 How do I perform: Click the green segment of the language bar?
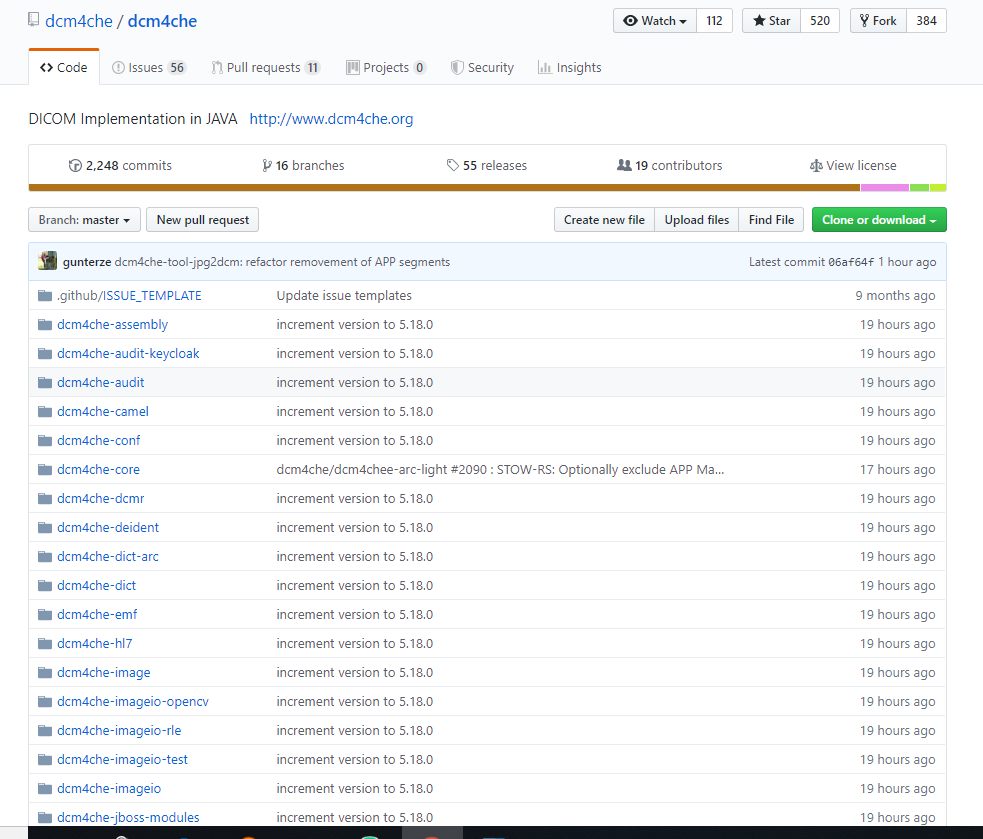tap(919, 187)
